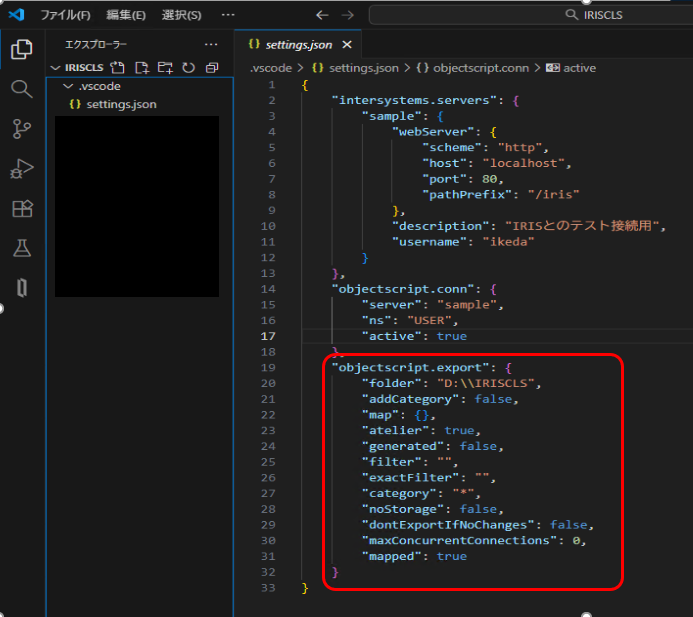
Task: Open the Explorer view in activity bar
Action: click(21, 48)
